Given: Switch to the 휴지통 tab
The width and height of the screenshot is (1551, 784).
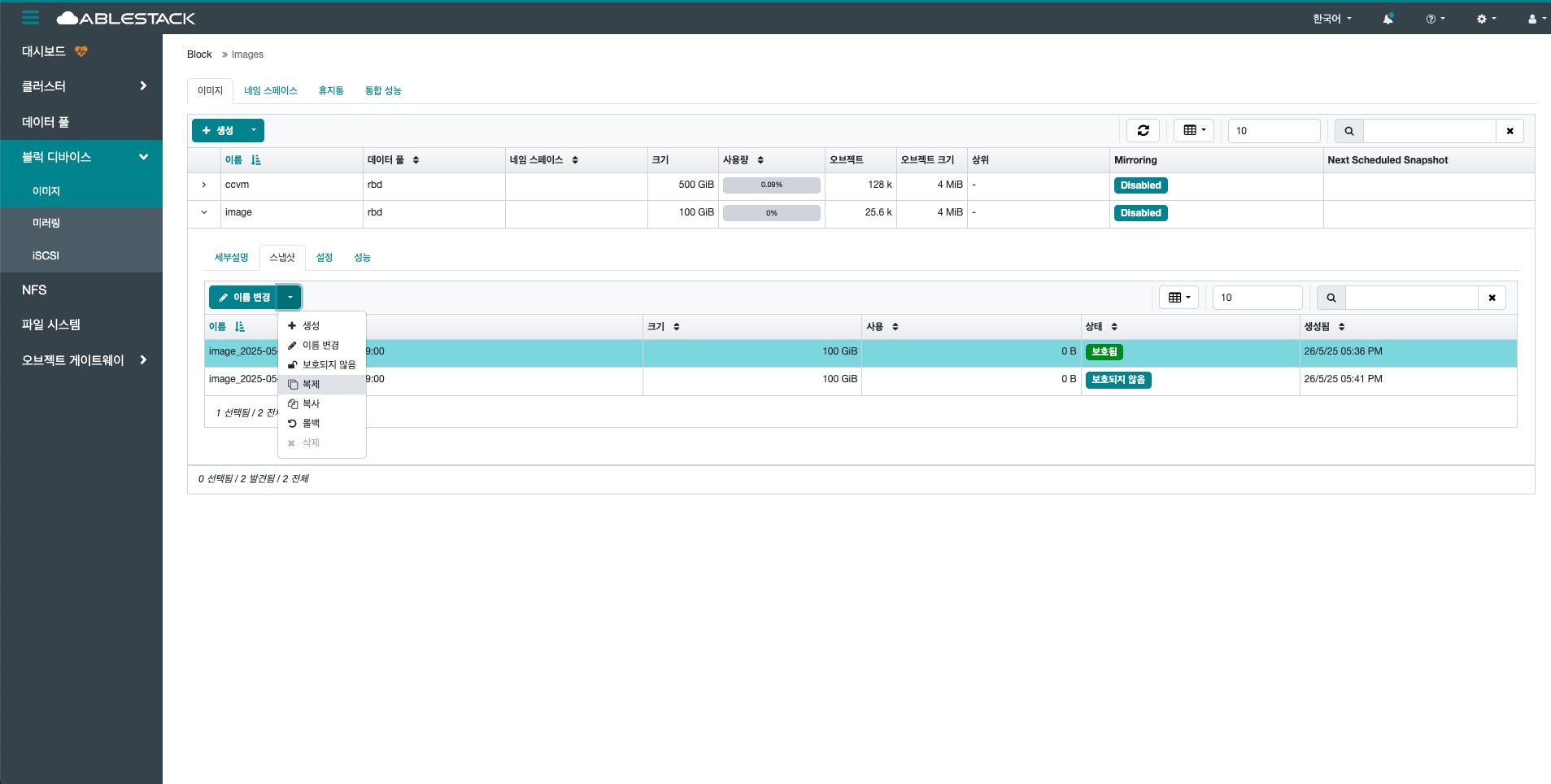Looking at the screenshot, I should pyautogui.click(x=330, y=90).
